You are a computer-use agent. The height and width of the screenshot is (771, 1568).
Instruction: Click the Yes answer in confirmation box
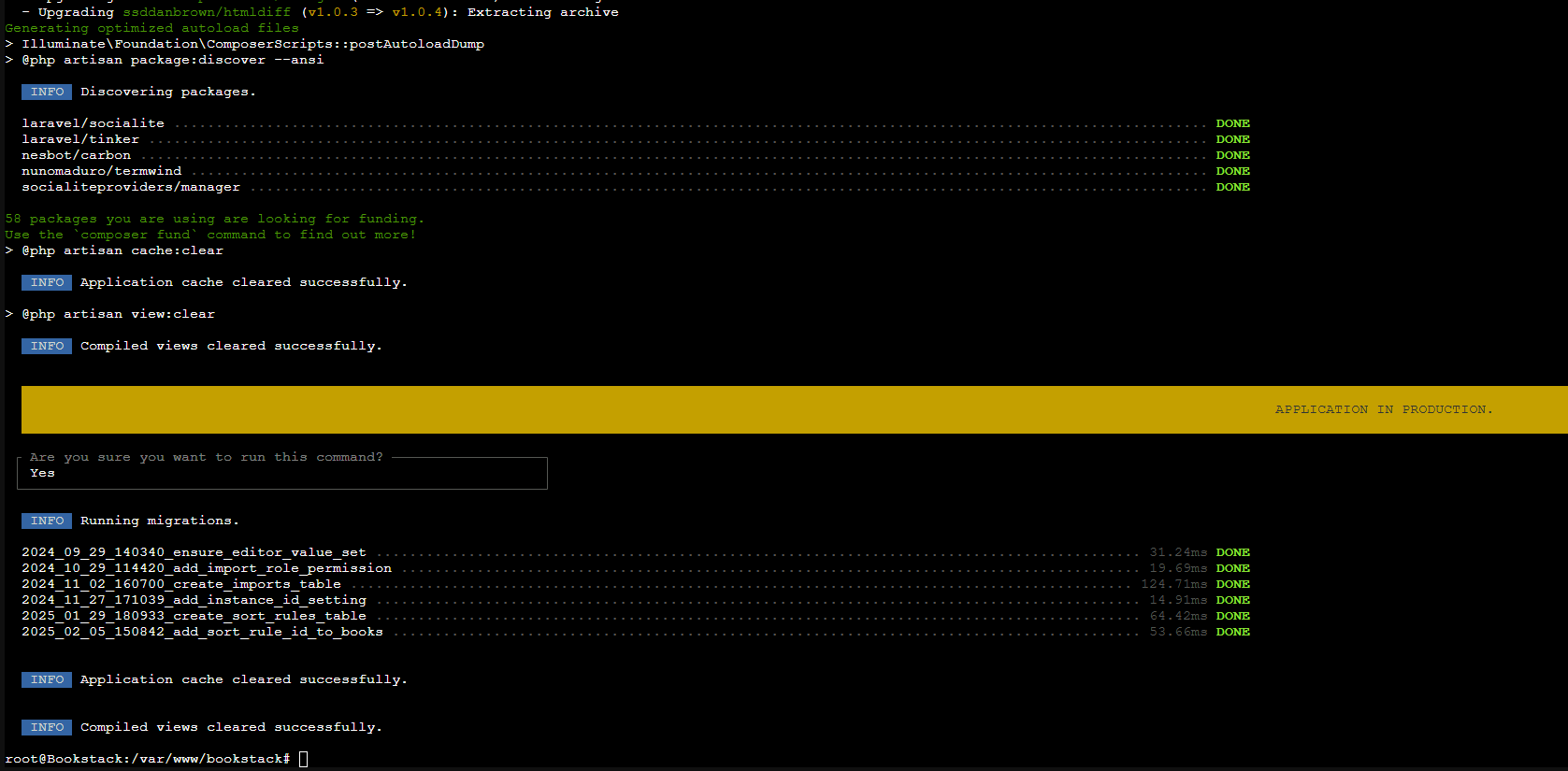click(42, 473)
